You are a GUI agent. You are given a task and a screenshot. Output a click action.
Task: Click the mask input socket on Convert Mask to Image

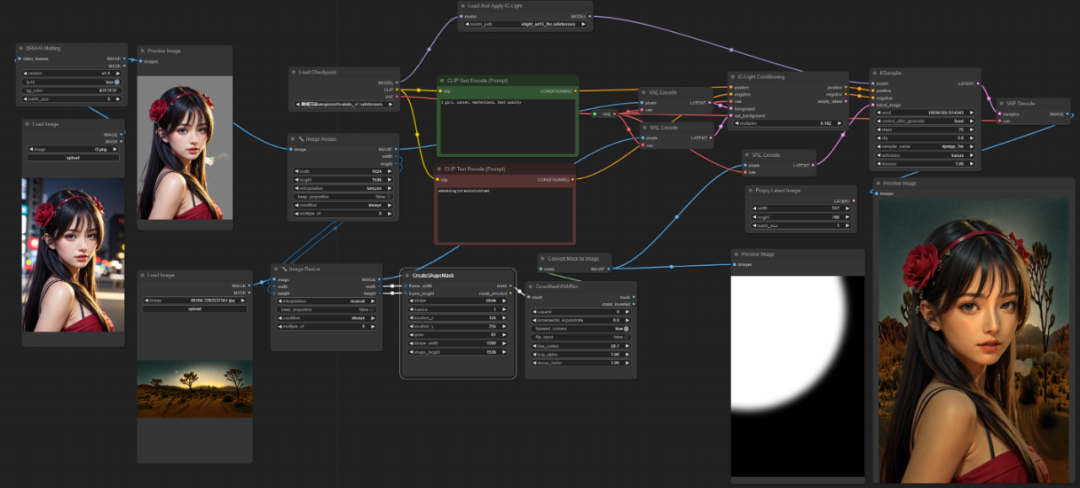point(541,268)
